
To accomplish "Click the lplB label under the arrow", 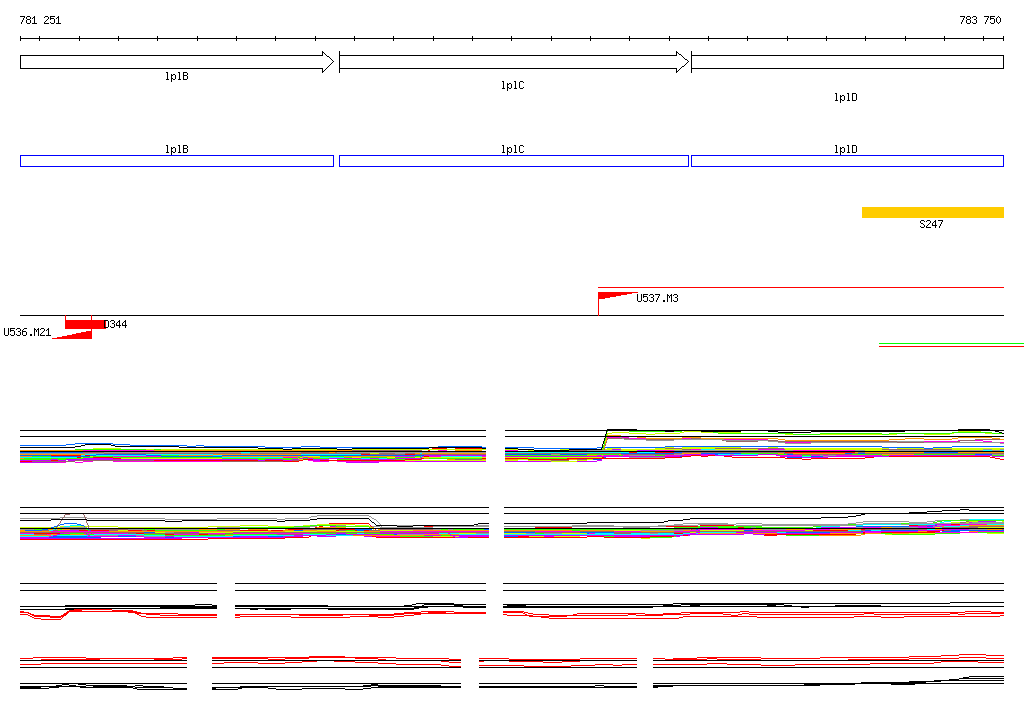I will coord(177,76).
